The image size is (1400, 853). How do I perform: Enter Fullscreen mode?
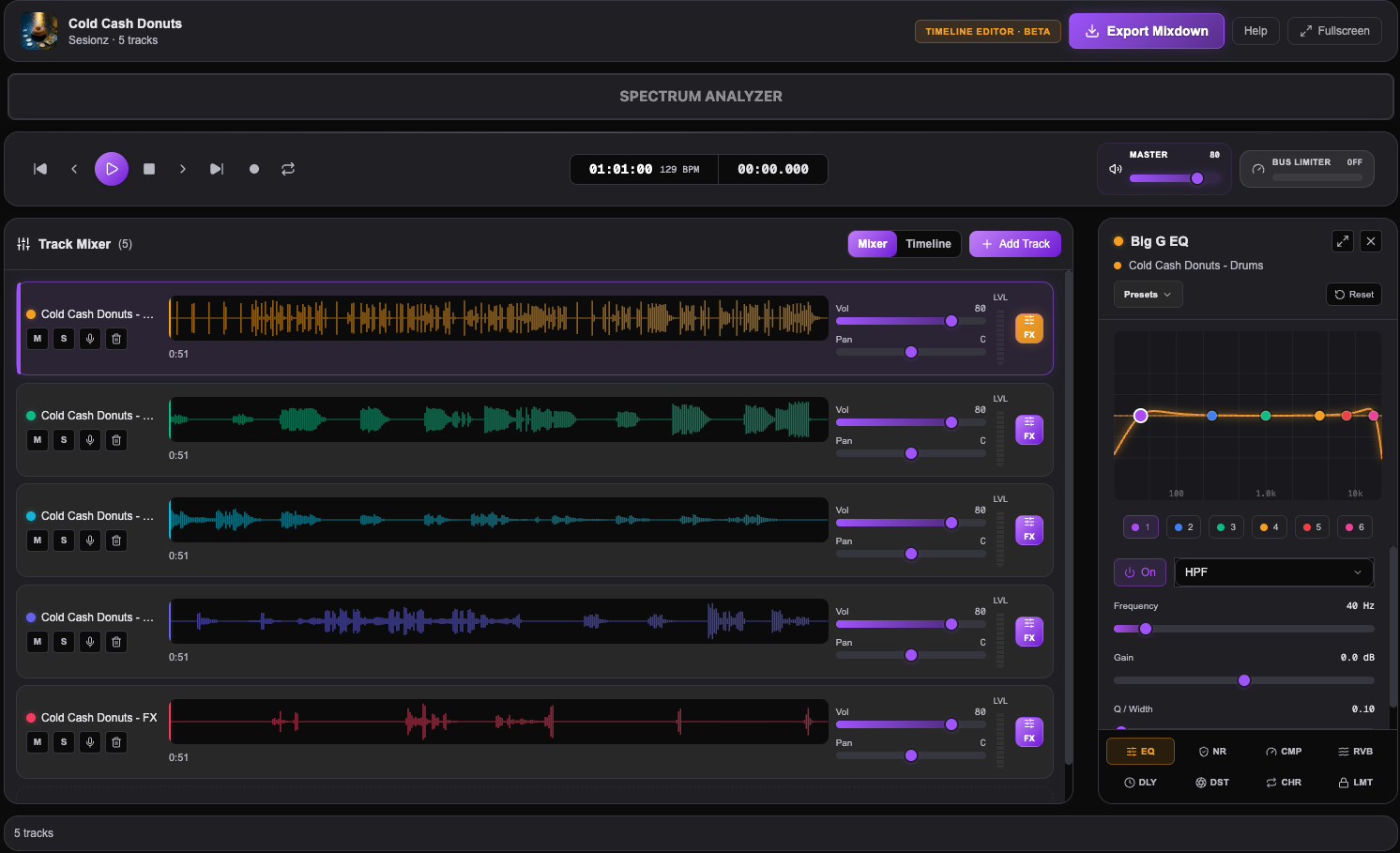click(1334, 31)
